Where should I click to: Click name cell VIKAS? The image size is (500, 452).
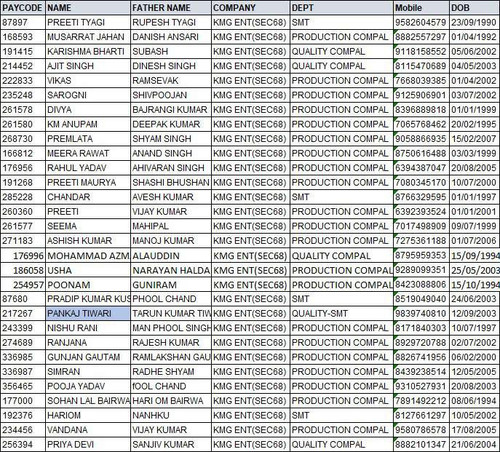click(88, 81)
